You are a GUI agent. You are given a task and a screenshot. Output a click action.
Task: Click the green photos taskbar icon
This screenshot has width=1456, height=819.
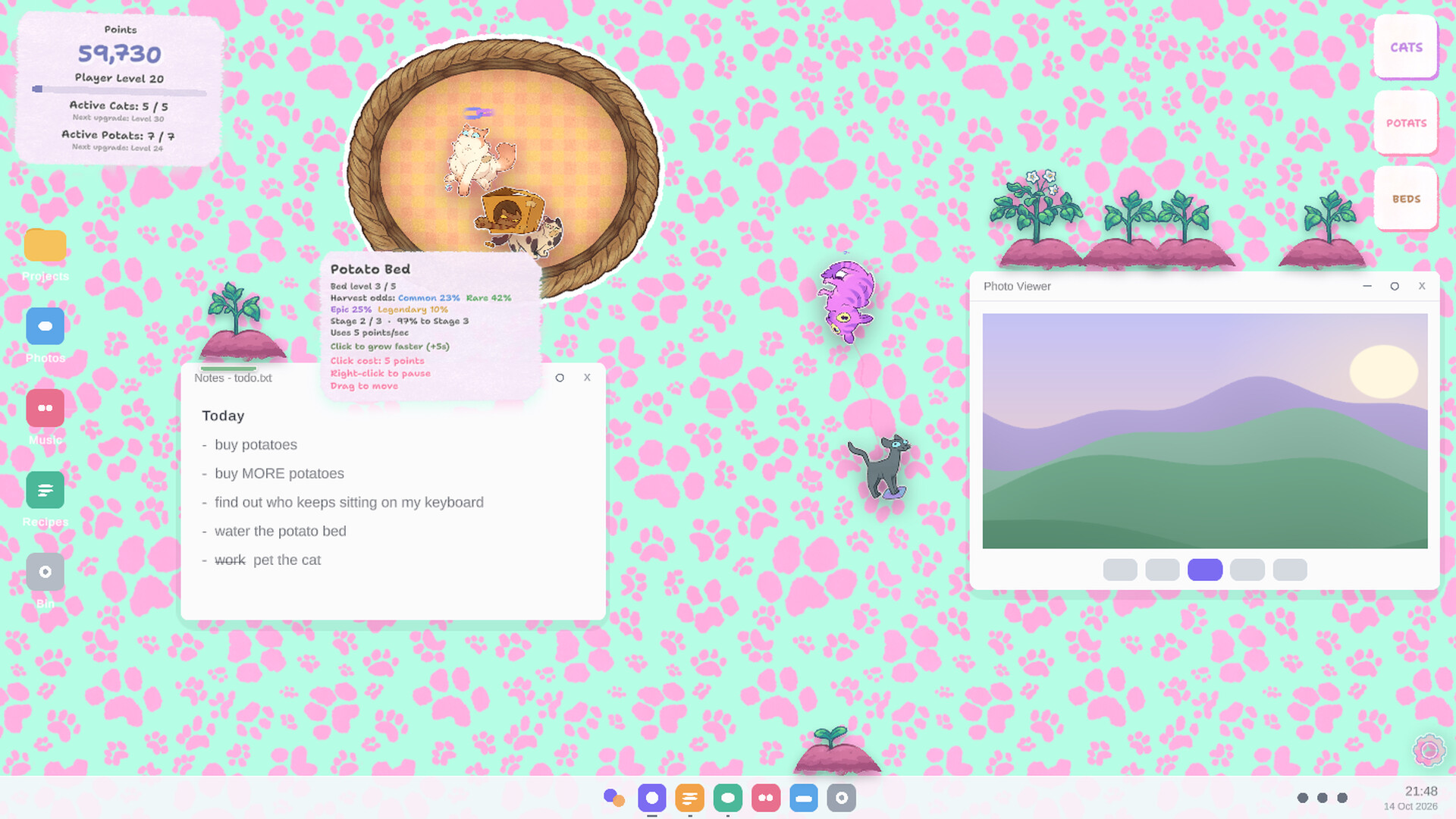pyautogui.click(x=728, y=798)
